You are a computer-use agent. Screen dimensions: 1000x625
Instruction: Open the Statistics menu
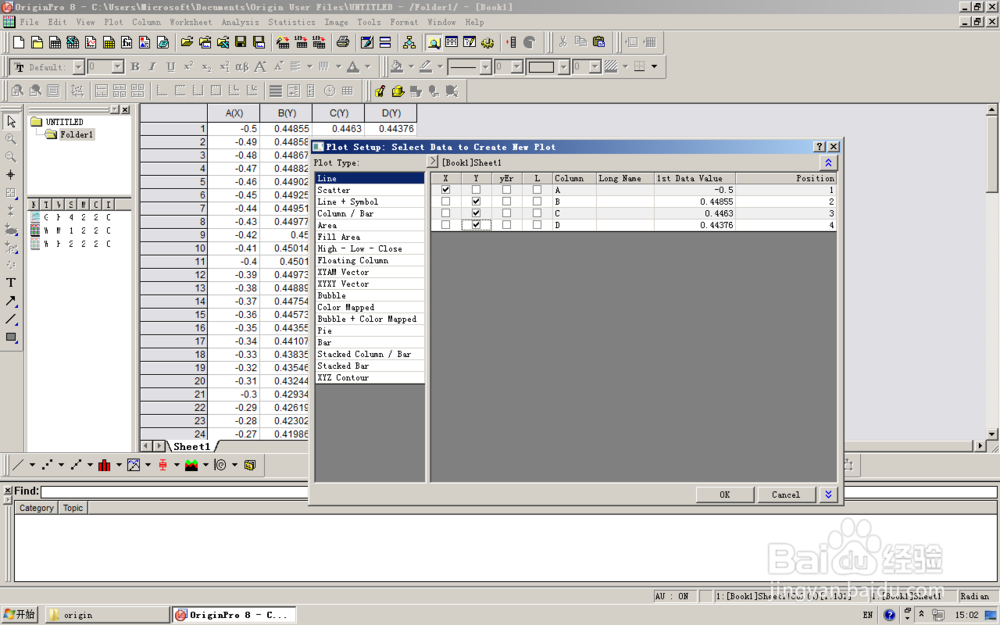[x=291, y=22]
